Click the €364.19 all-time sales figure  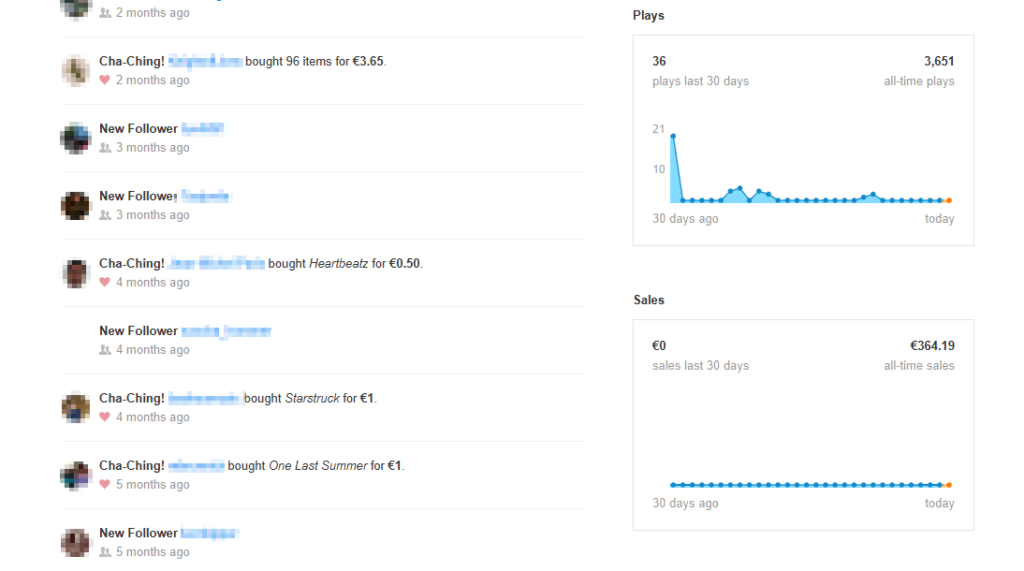pyautogui.click(x=932, y=346)
